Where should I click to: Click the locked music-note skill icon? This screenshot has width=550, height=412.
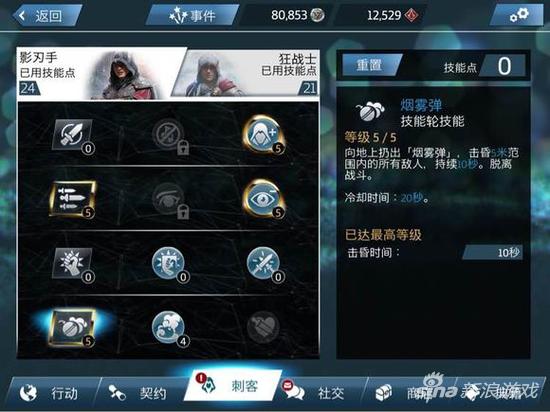(169, 135)
